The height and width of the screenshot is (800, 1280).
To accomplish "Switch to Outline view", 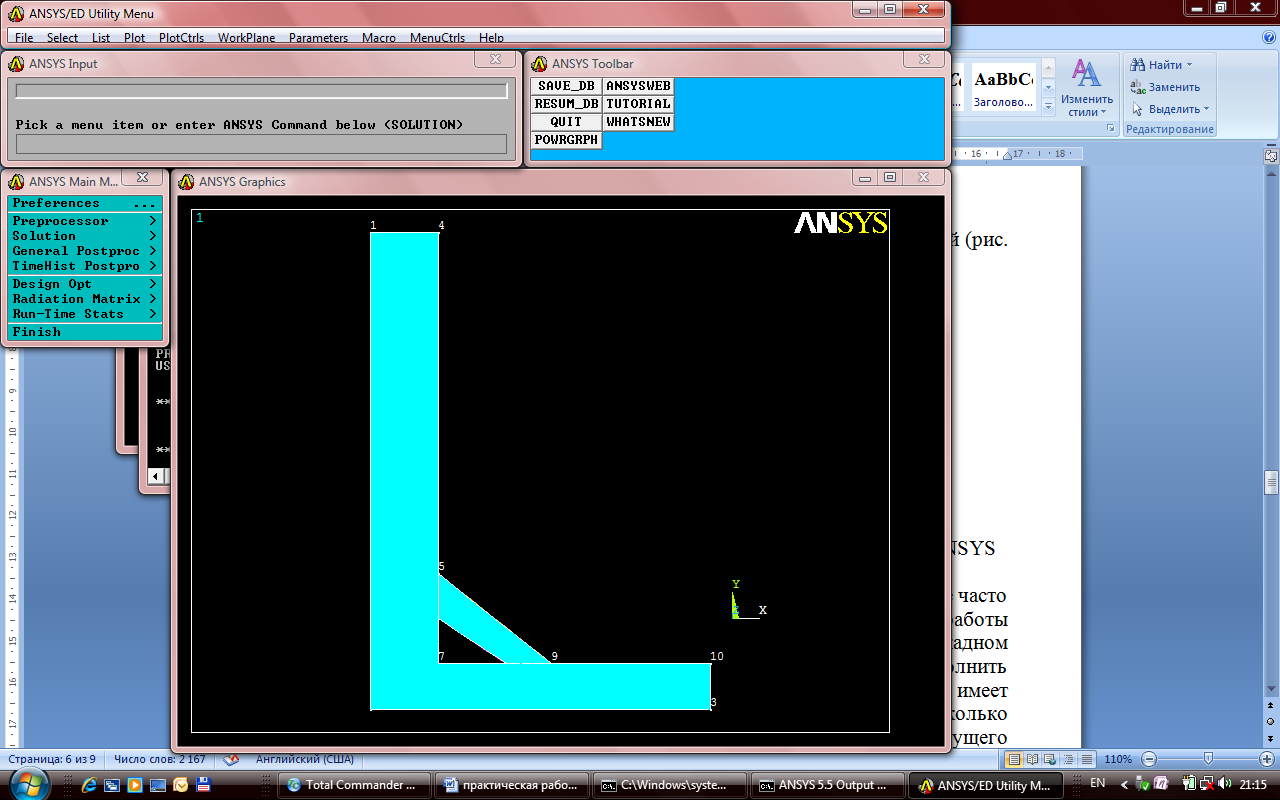I will (1068, 759).
